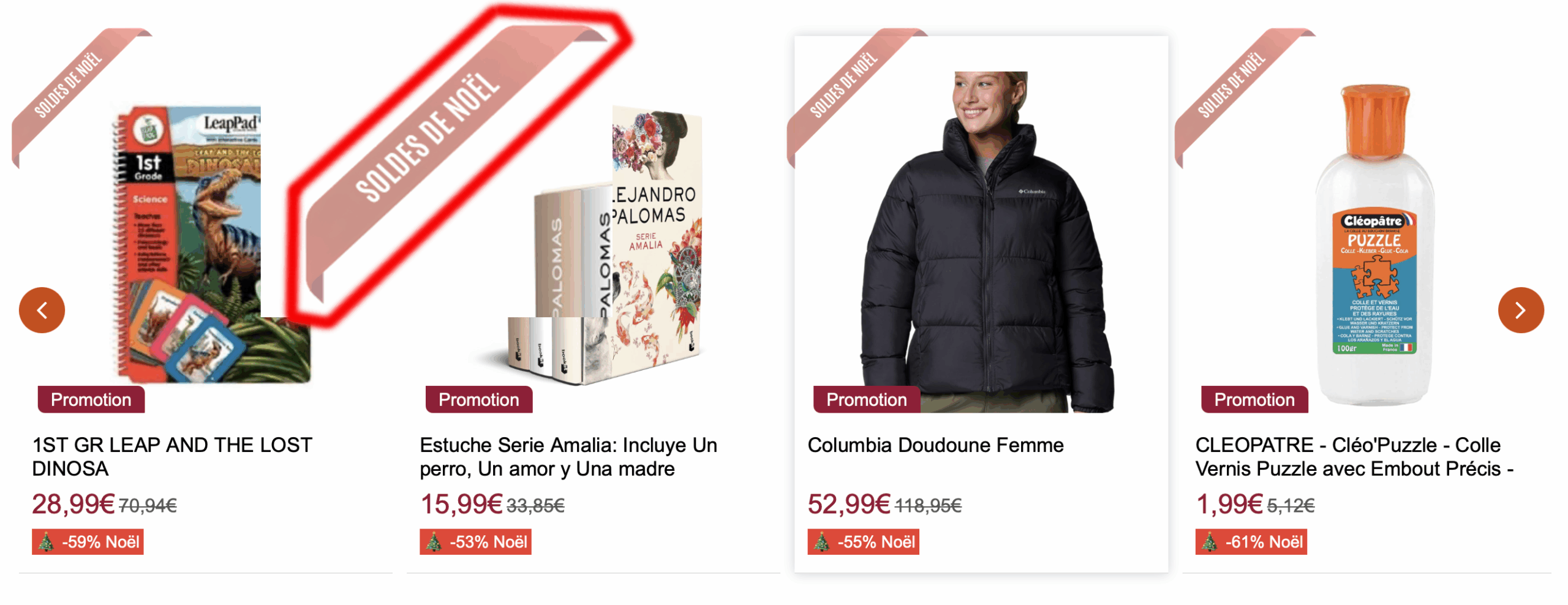This screenshot has width=1568, height=605.
Task: Click the next carousel arrow button
Action: pos(1520,310)
